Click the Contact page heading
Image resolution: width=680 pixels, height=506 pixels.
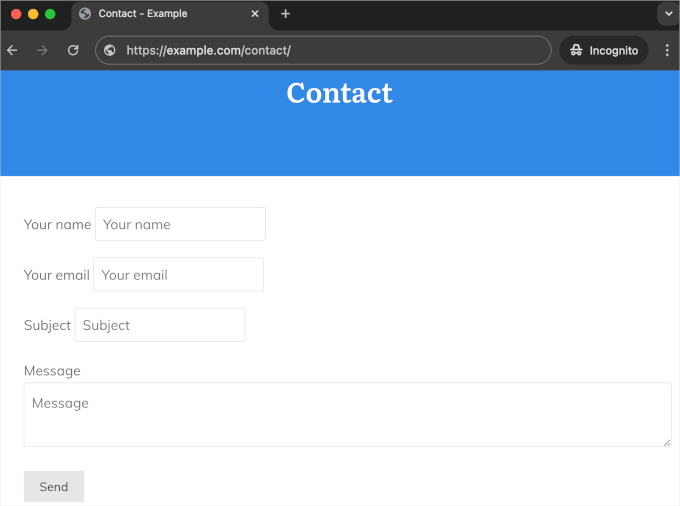click(340, 93)
